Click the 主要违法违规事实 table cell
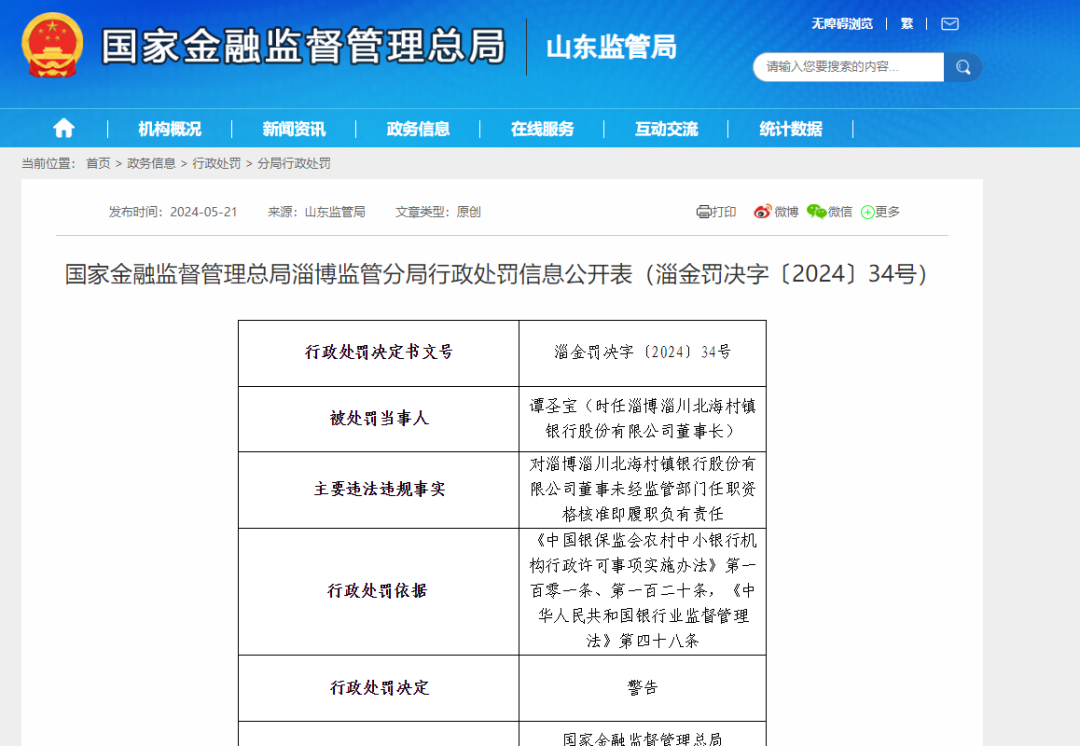Screen dimensions: 1080x746 pyautogui.click(x=379, y=490)
